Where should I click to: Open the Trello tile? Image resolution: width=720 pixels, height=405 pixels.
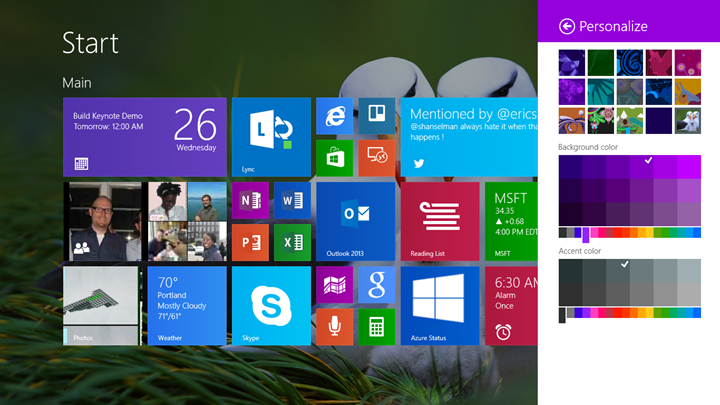click(377, 116)
